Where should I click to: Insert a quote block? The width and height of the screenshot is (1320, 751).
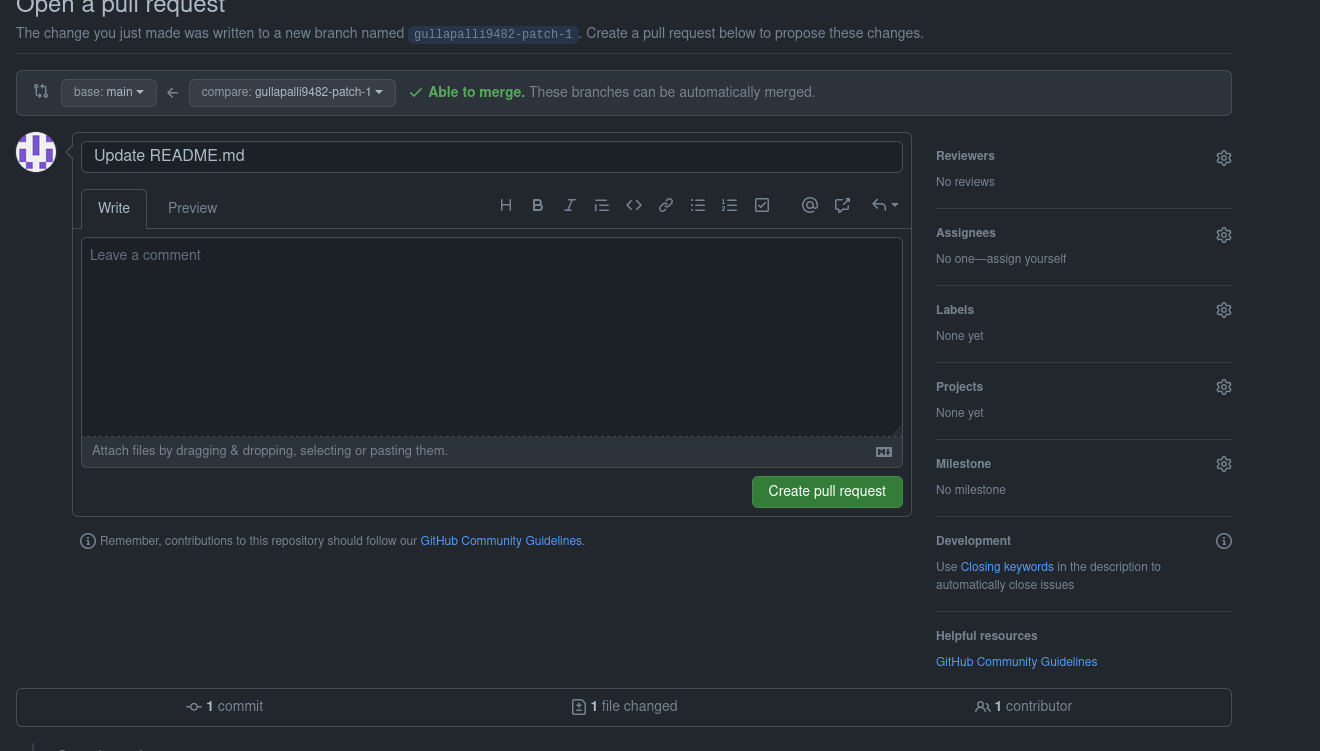(602, 205)
